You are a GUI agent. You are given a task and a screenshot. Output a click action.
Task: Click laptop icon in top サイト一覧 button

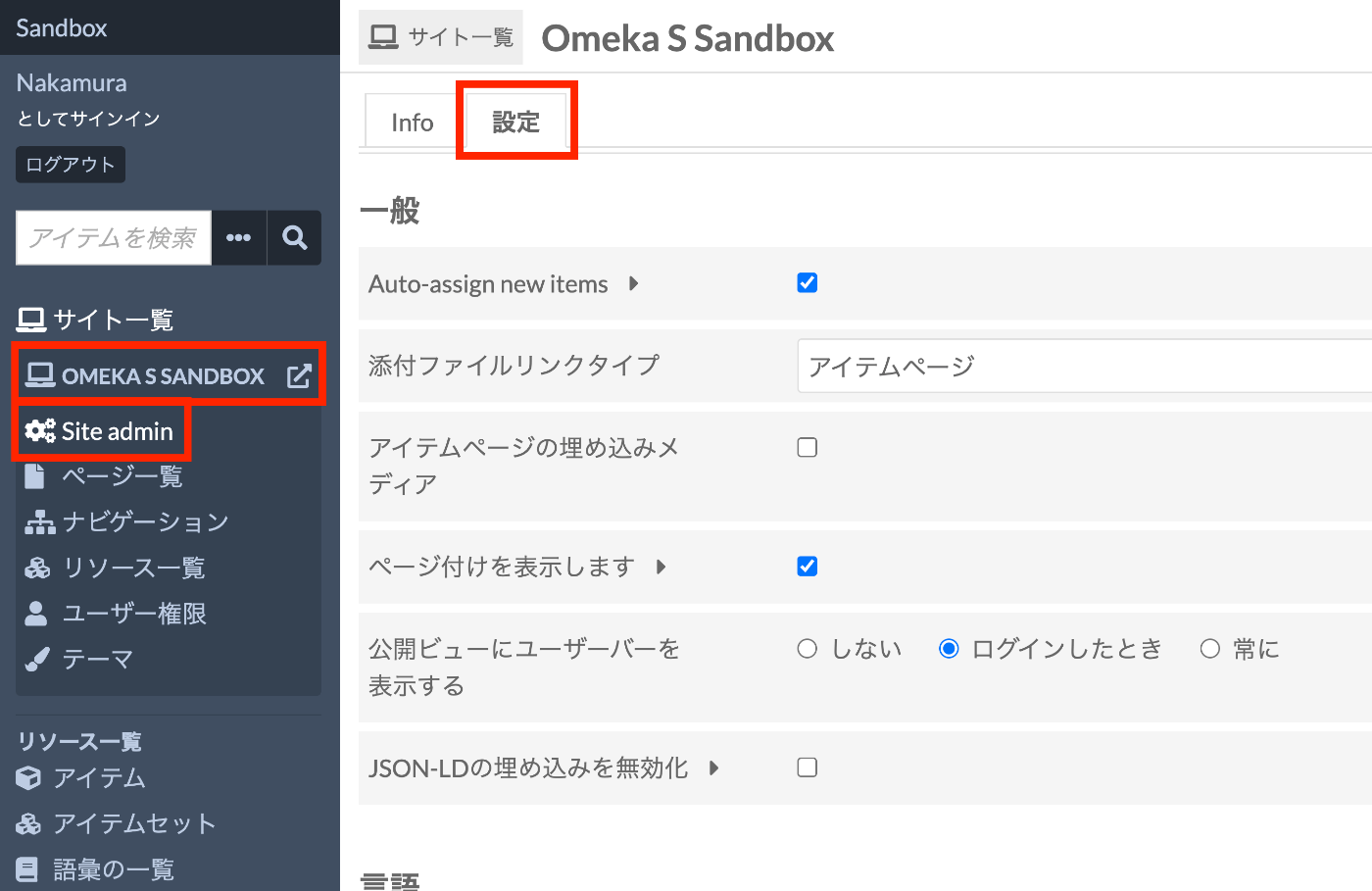[383, 37]
